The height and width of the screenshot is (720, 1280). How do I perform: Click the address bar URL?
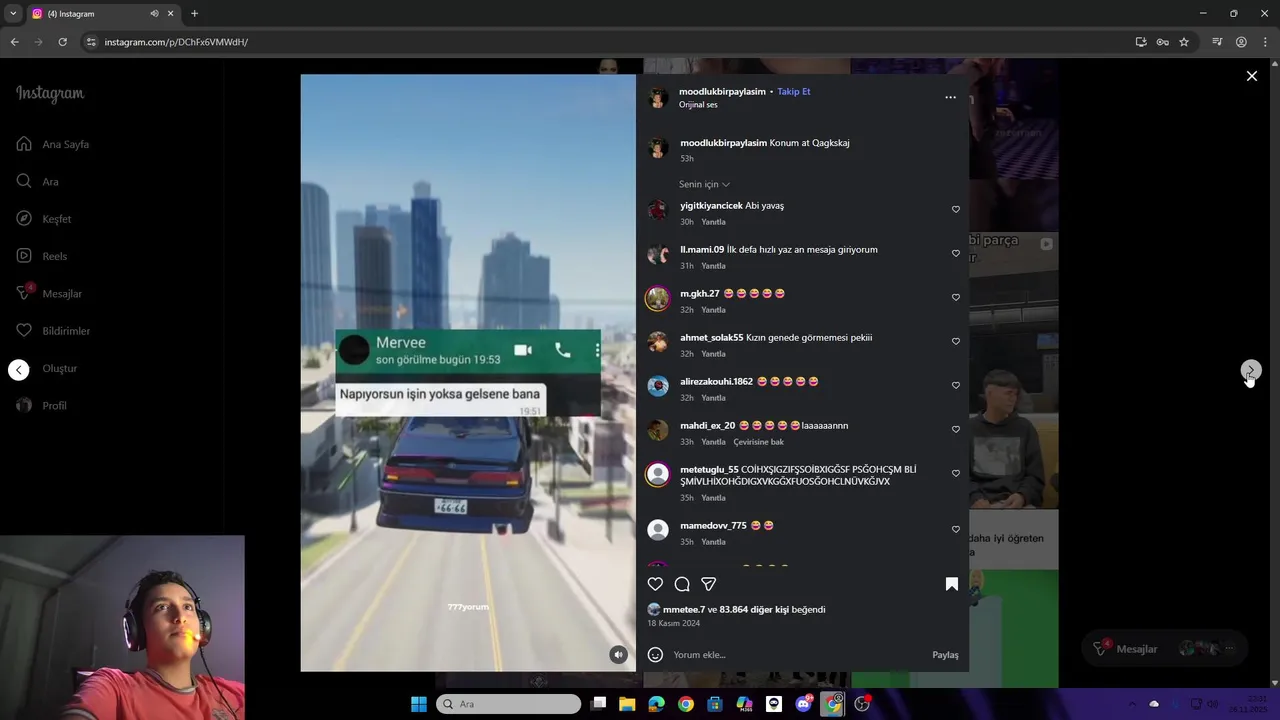coord(176,42)
